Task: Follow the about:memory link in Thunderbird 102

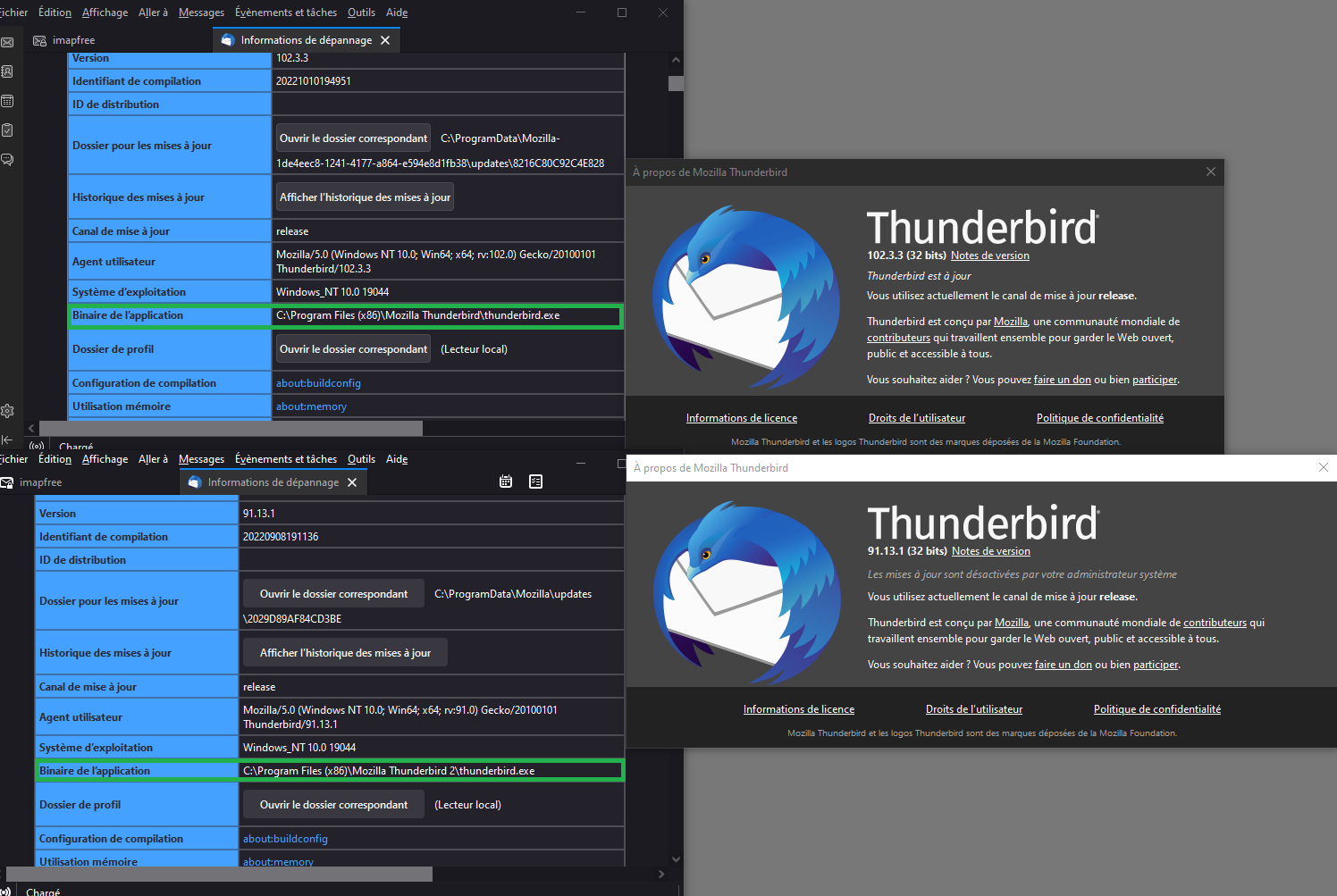Action: pos(311,406)
